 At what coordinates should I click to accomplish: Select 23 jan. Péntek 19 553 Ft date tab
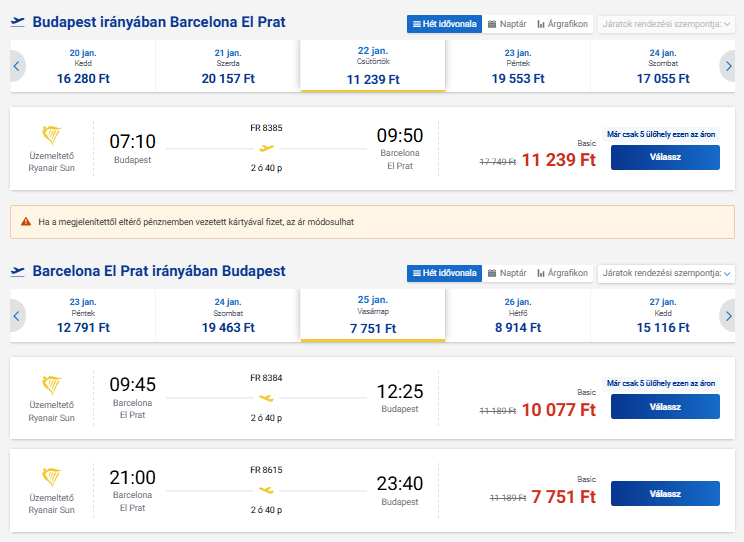tap(517, 66)
